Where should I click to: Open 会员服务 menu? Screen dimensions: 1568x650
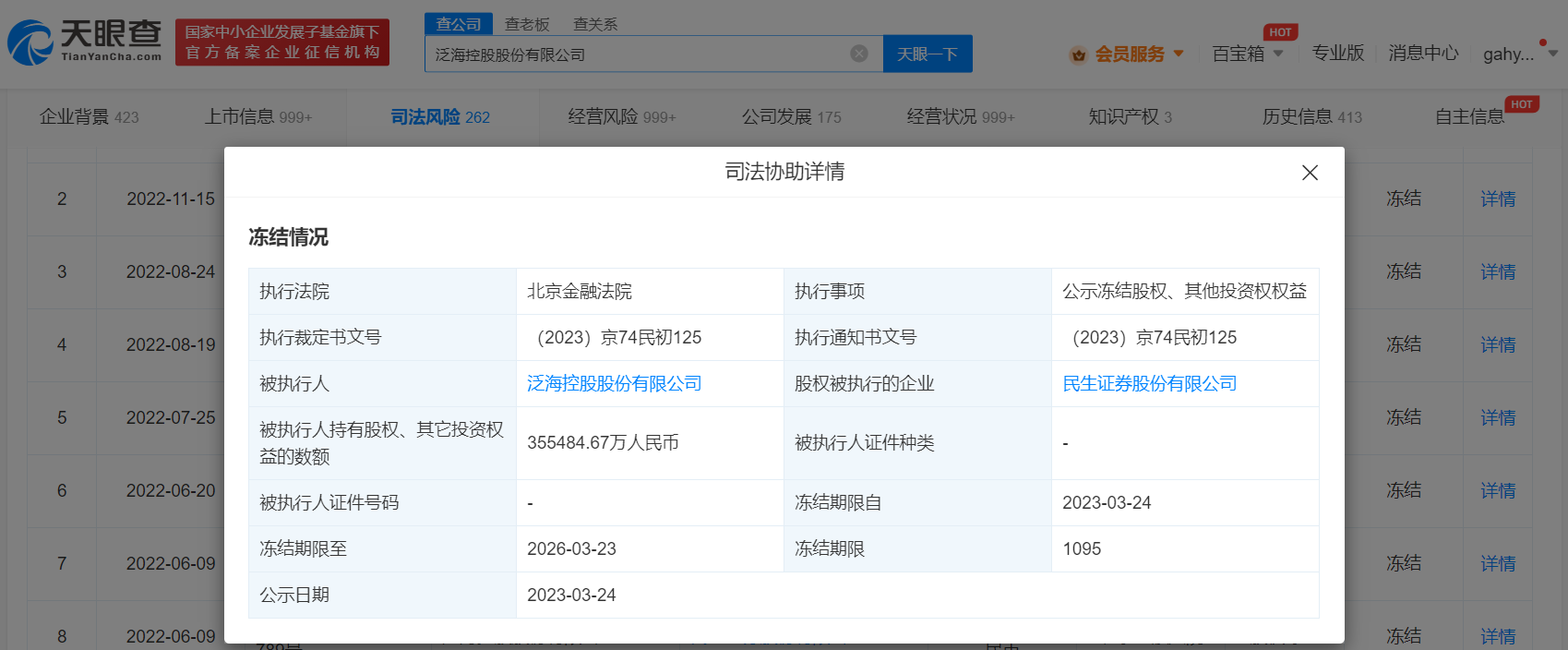coord(1130,54)
